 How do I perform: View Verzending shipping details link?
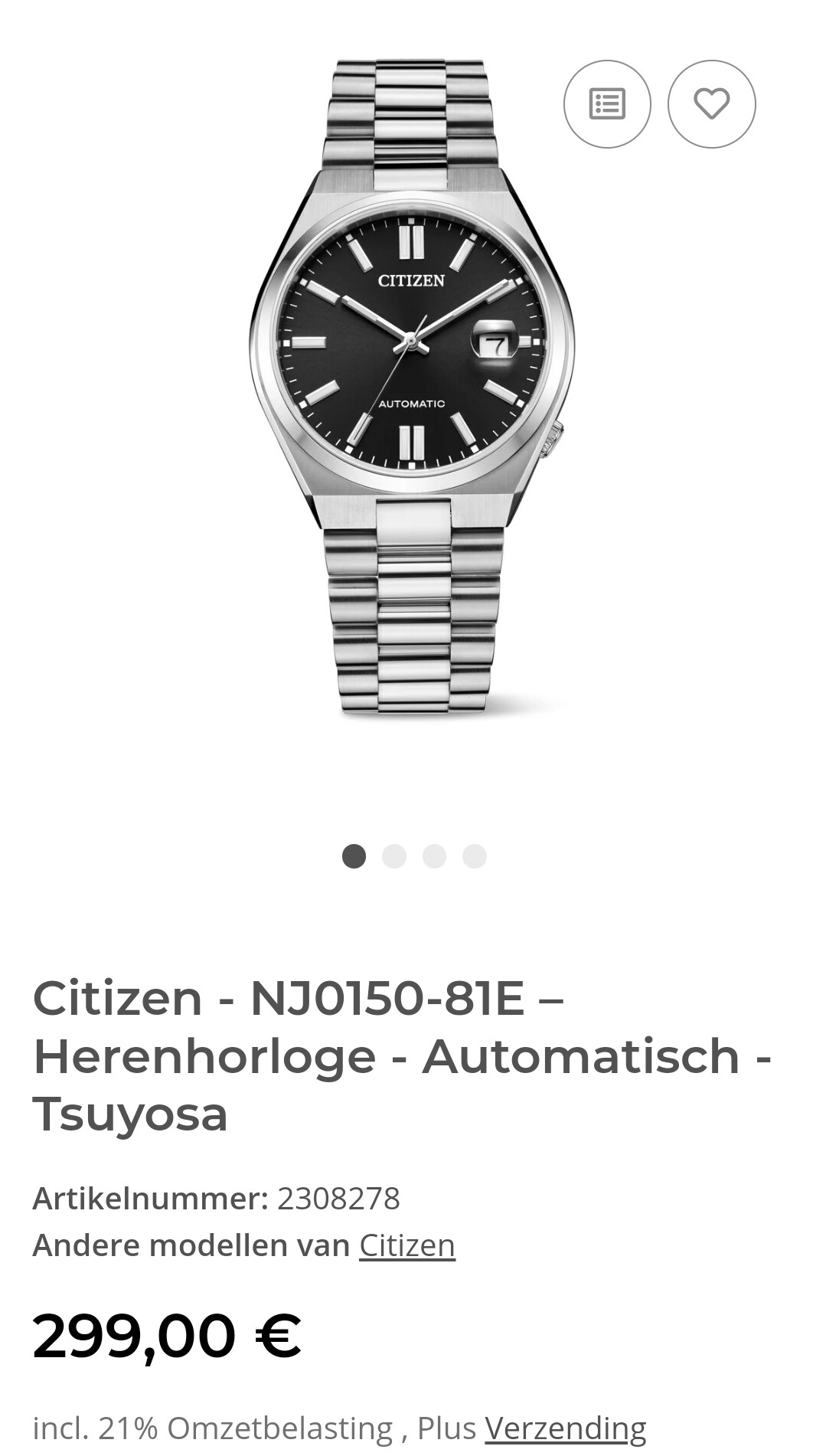click(565, 1428)
